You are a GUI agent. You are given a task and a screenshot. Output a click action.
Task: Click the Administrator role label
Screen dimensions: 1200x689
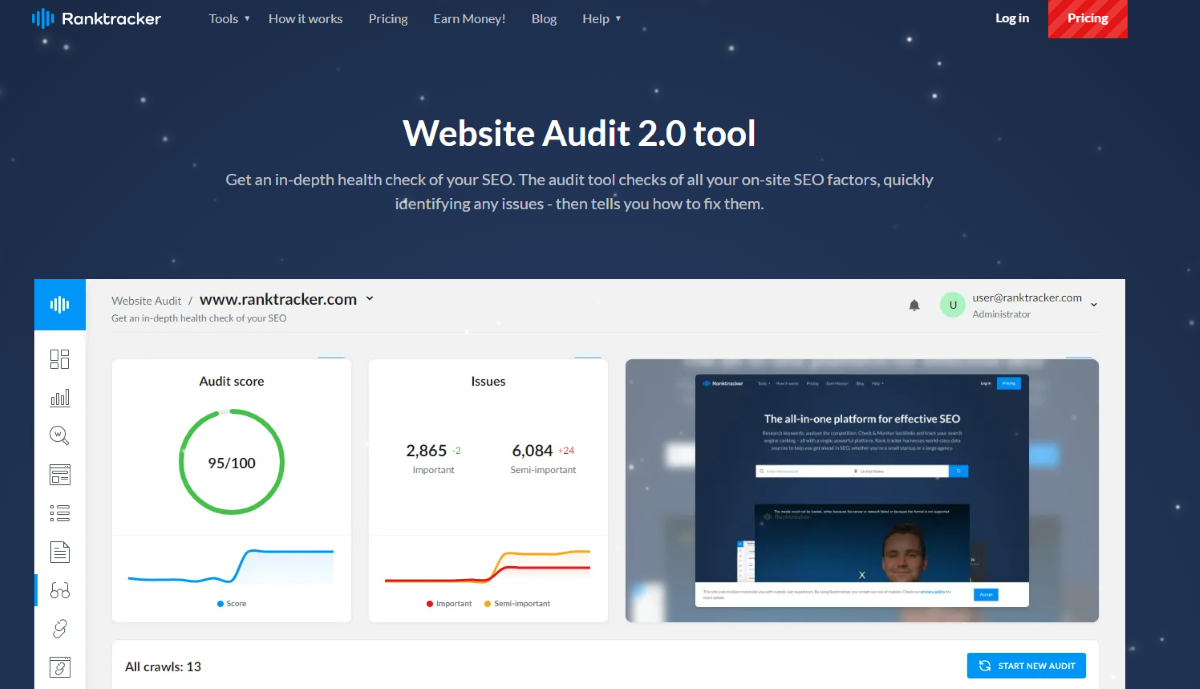click(x=1001, y=314)
